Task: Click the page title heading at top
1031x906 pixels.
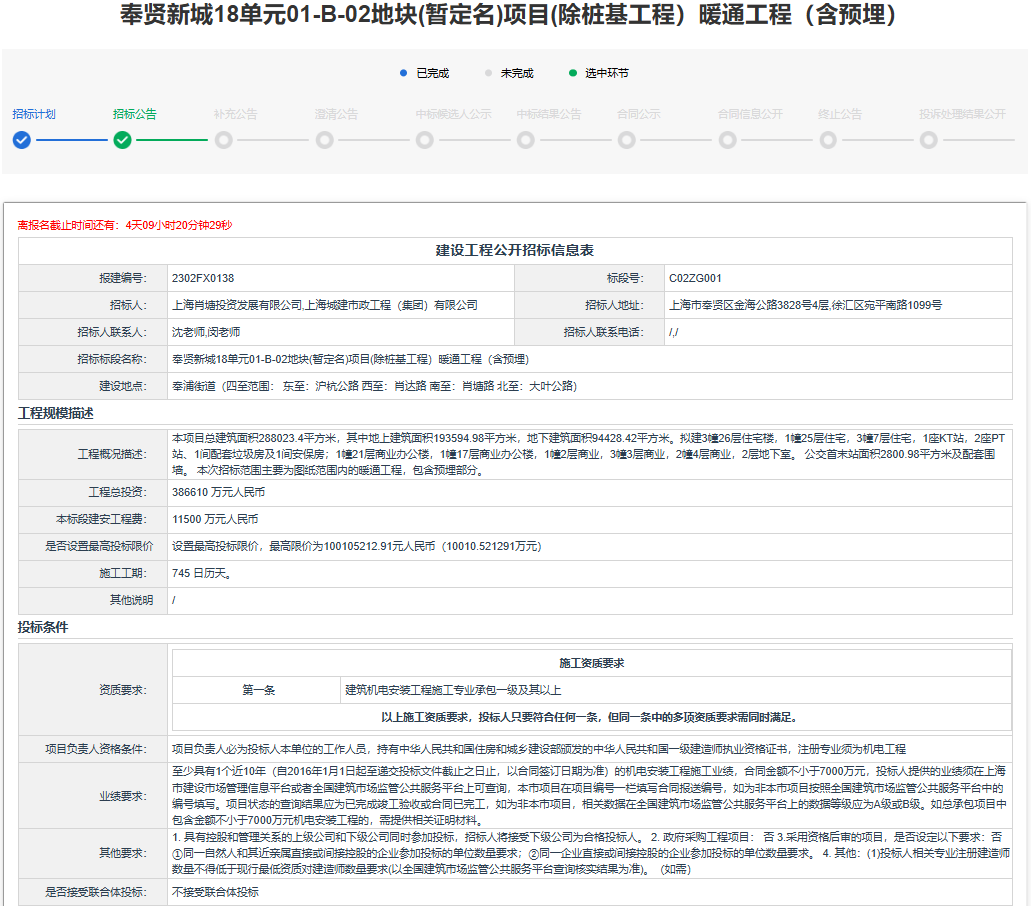Action: click(x=515, y=16)
